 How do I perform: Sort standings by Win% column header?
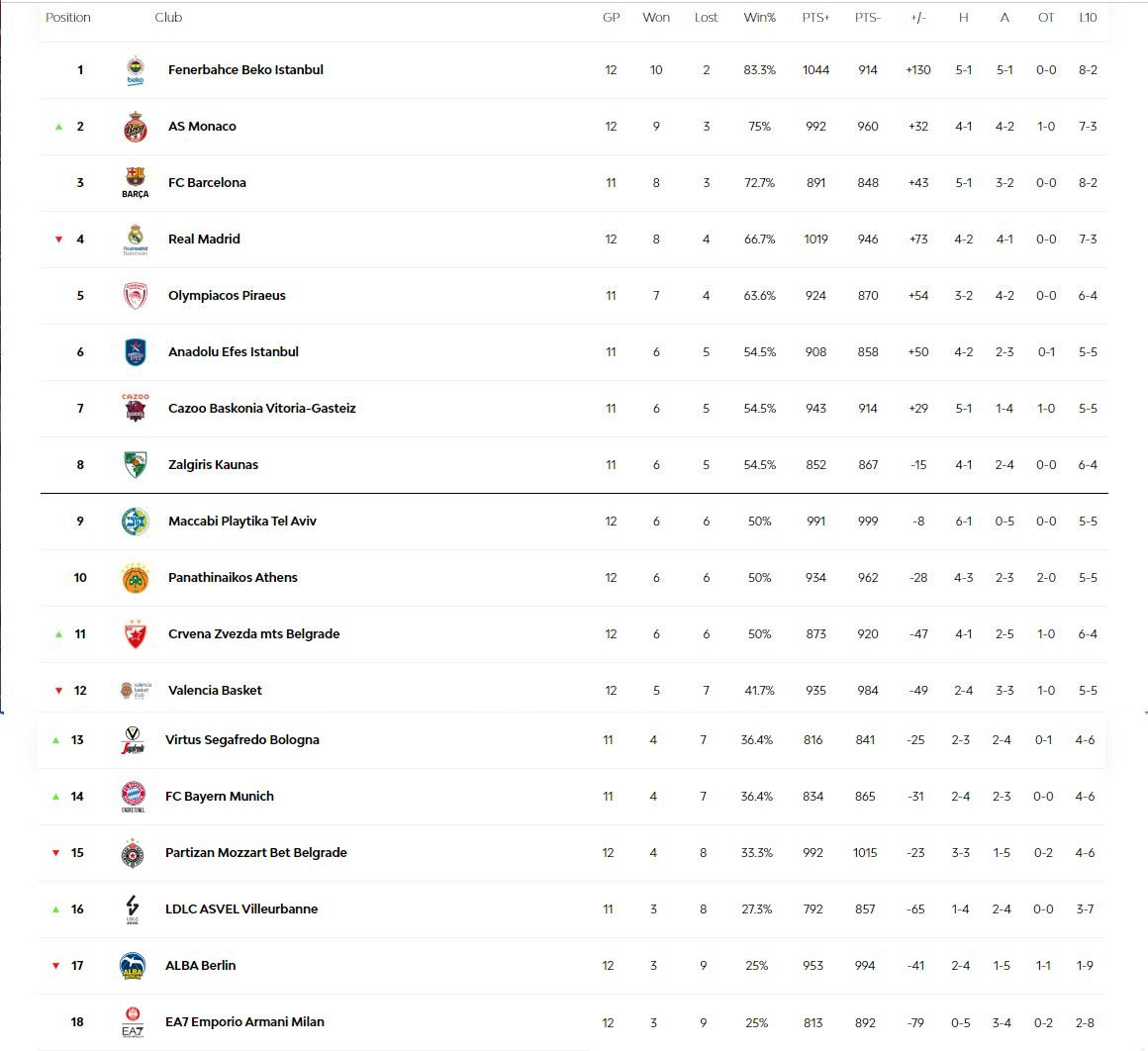tap(759, 18)
